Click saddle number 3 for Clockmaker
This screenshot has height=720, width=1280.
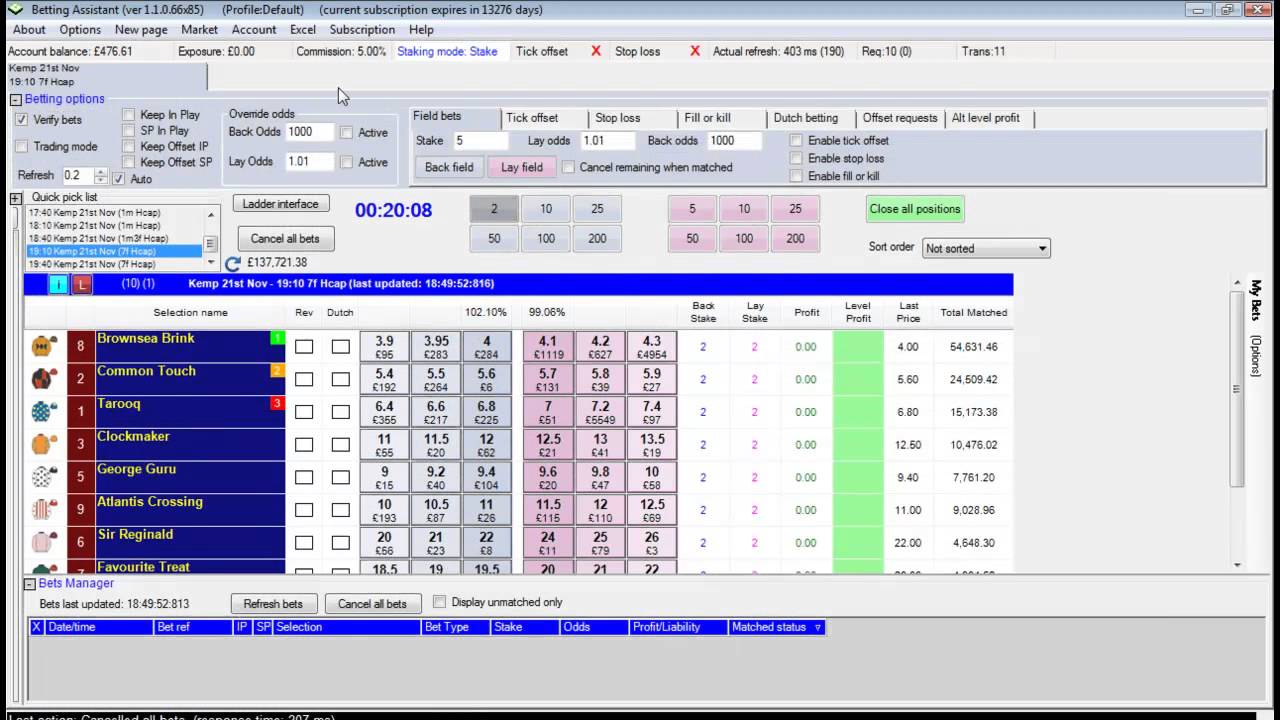(81, 444)
